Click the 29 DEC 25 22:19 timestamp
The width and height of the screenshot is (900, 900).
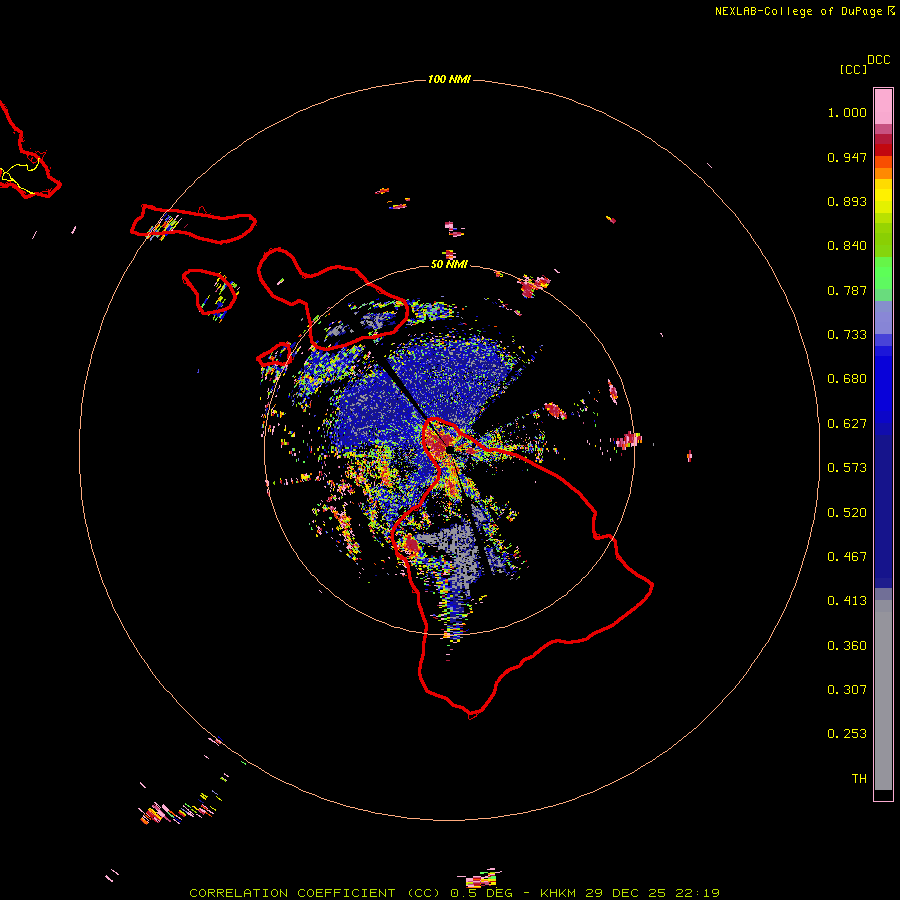653,893
